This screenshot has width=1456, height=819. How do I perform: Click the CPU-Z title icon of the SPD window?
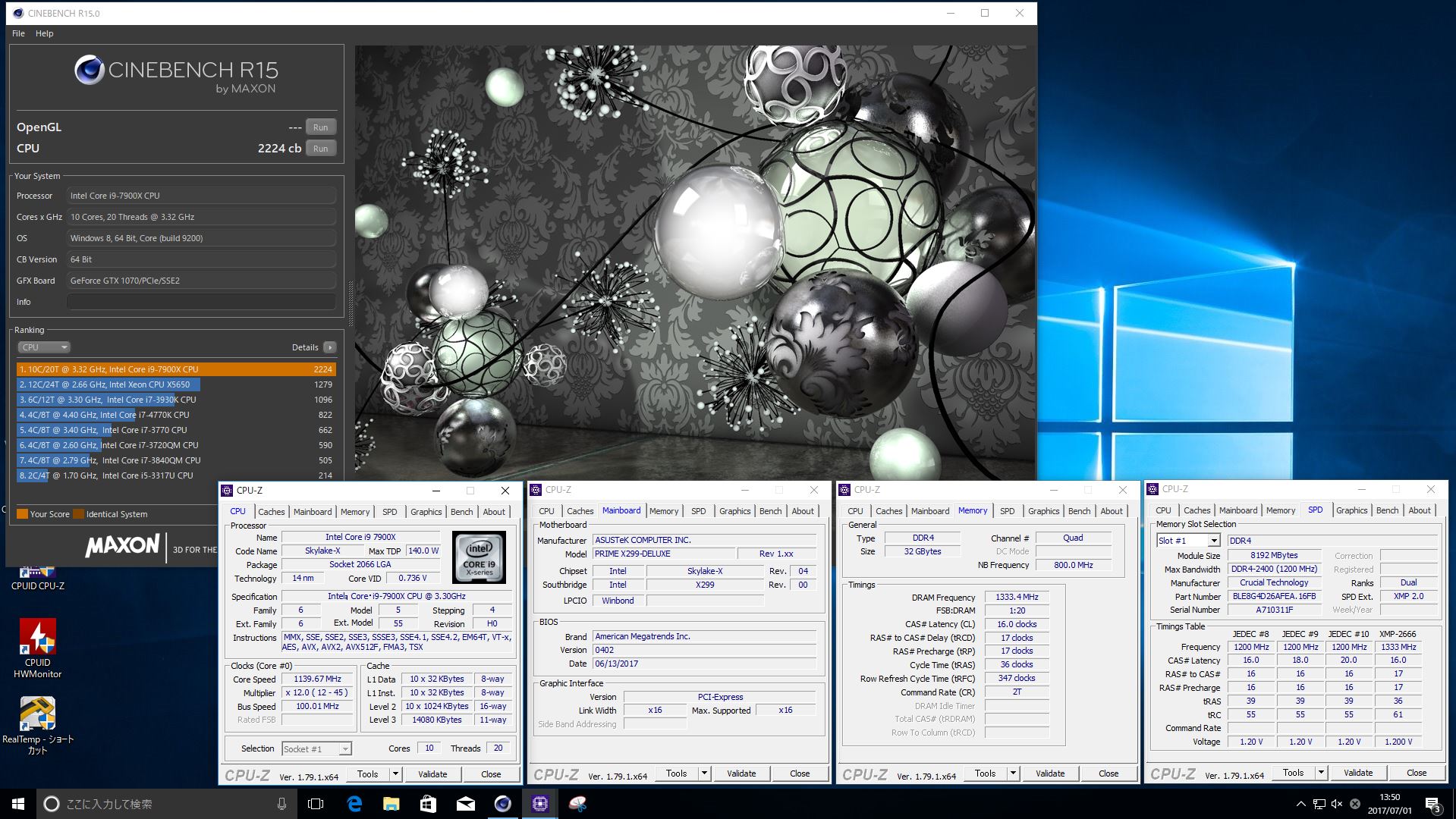(1153, 489)
